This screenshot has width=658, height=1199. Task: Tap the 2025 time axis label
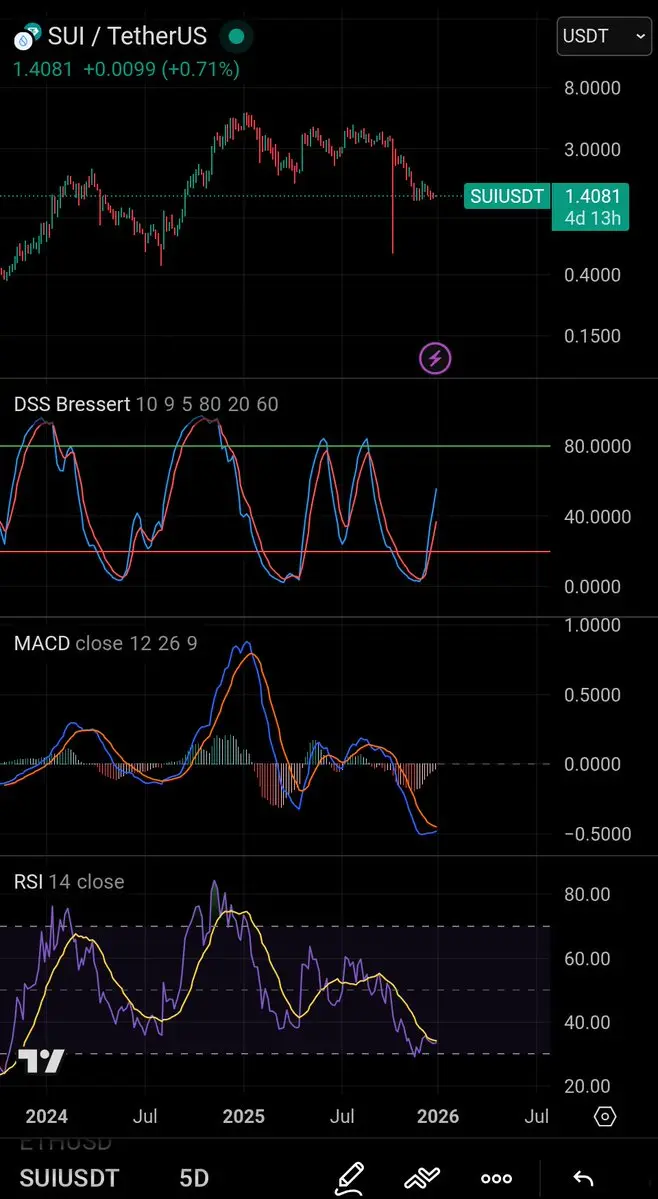(x=243, y=1116)
